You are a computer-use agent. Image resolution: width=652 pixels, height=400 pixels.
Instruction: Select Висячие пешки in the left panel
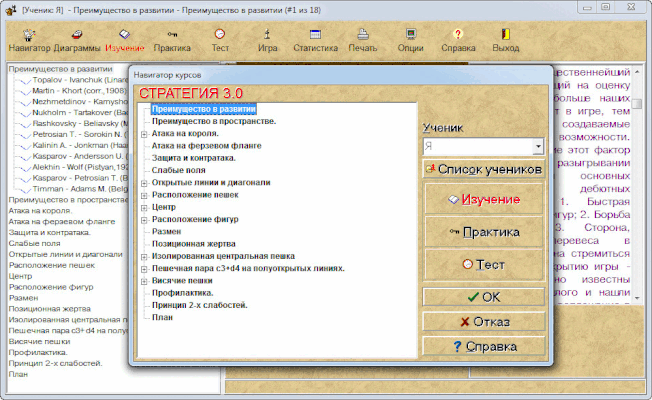coord(40,341)
